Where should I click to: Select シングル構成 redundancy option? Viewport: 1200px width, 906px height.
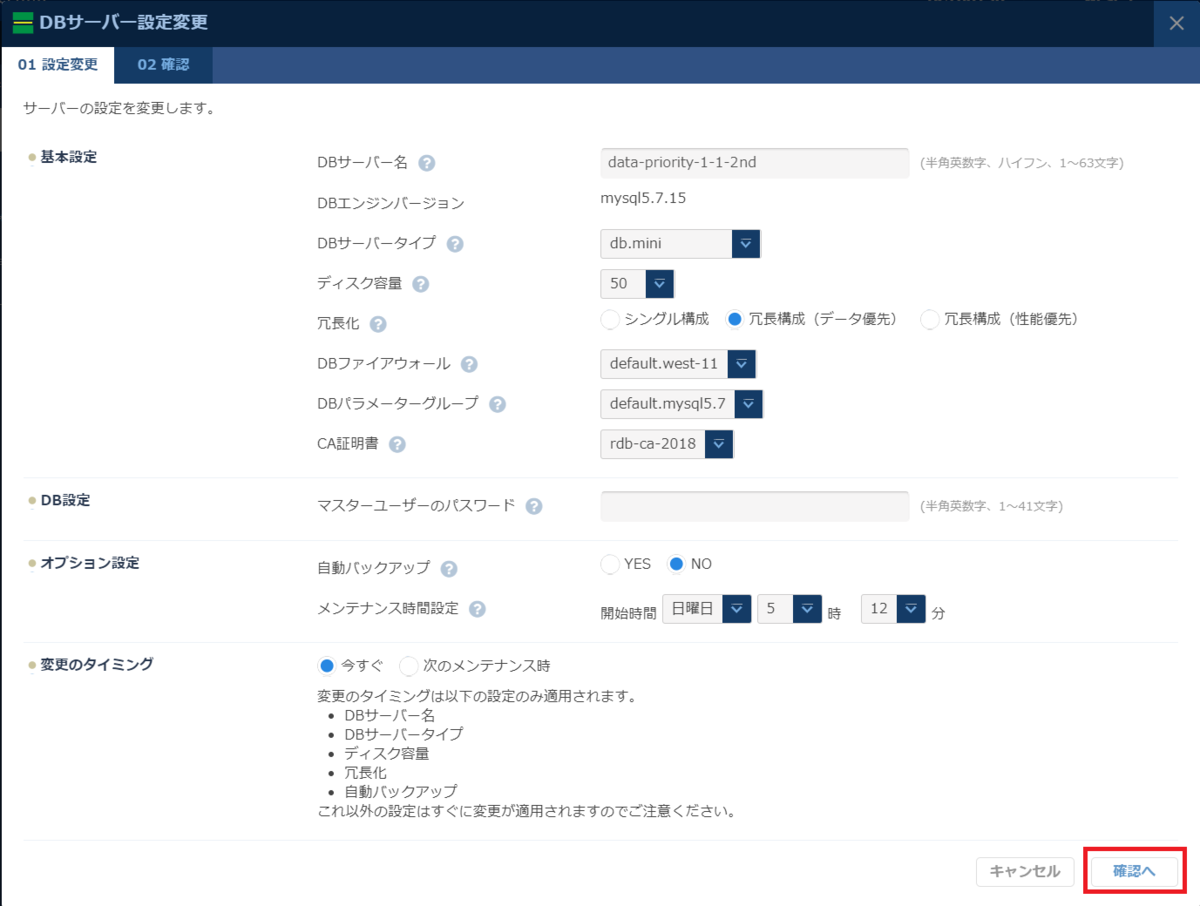tap(610, 320)
